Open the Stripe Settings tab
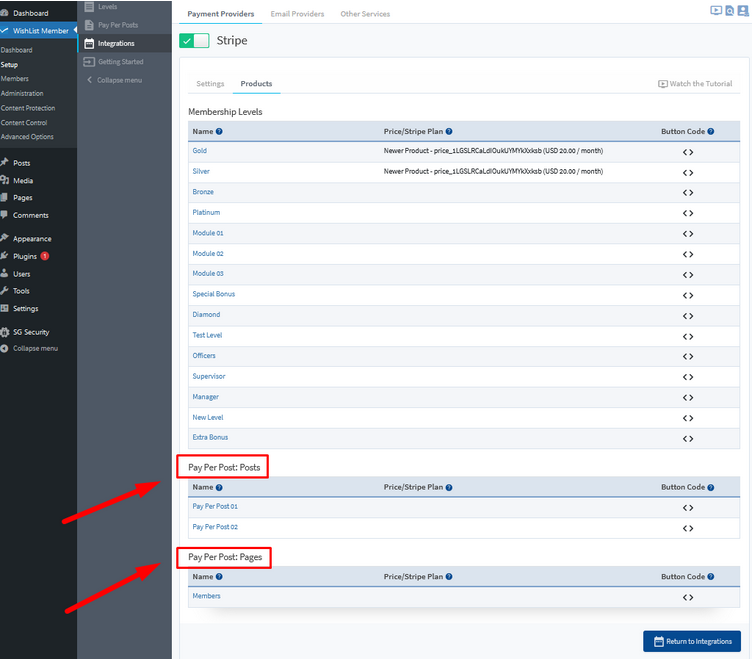Screen dimensions: 753x659 210,84
